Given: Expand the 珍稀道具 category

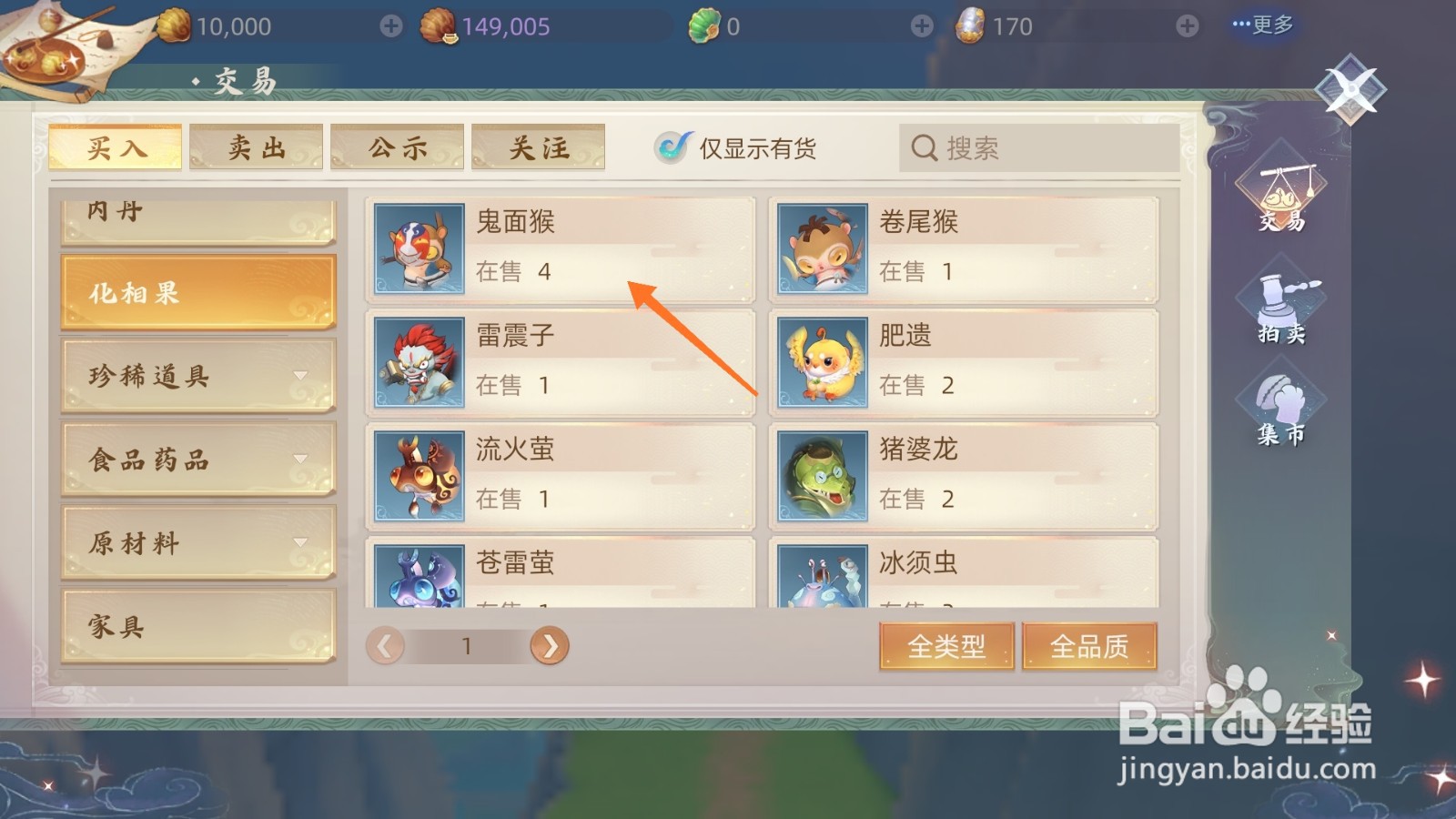Looking at the screenshot, I should [x=198, y=376].
